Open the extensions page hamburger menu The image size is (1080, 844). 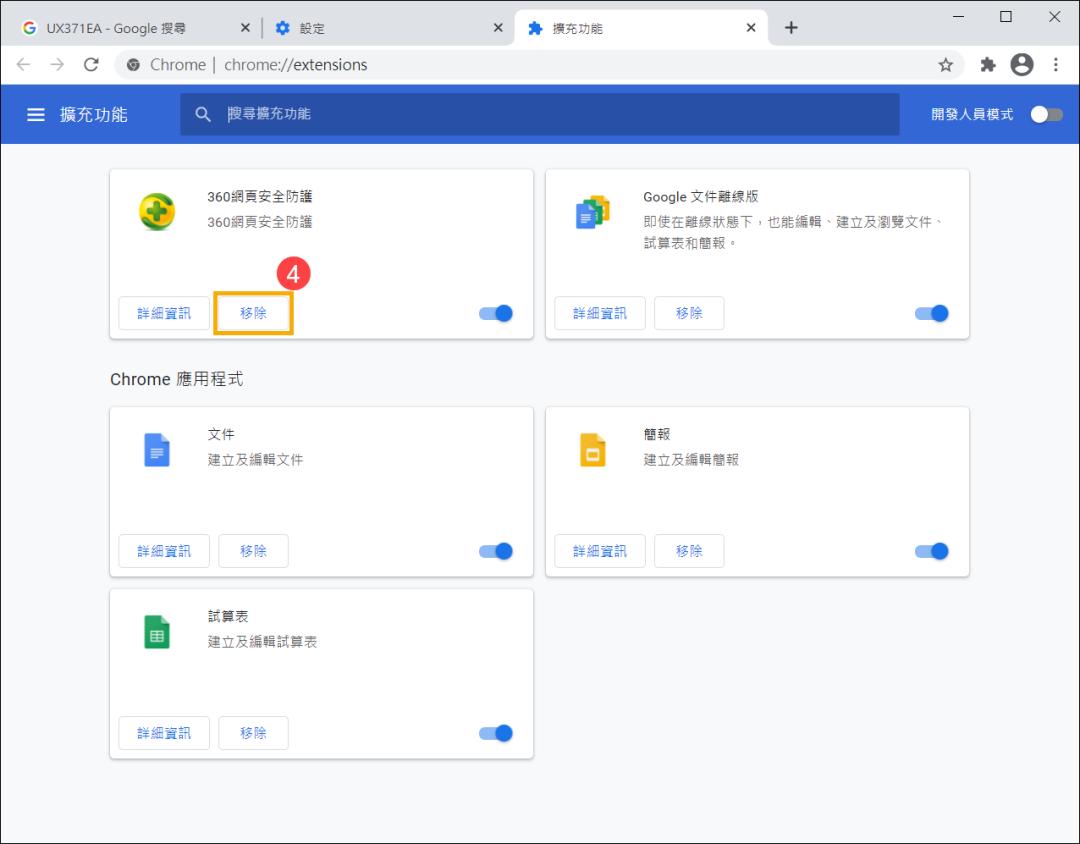(x=37, y=114)
